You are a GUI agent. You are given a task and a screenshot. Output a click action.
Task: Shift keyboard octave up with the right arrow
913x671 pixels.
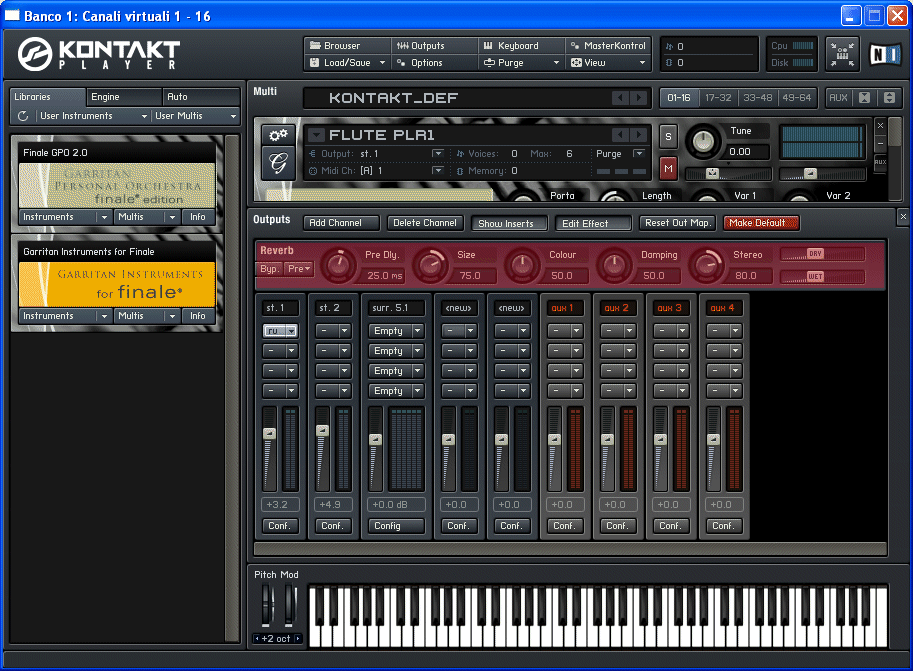click(x=298, y=638)
